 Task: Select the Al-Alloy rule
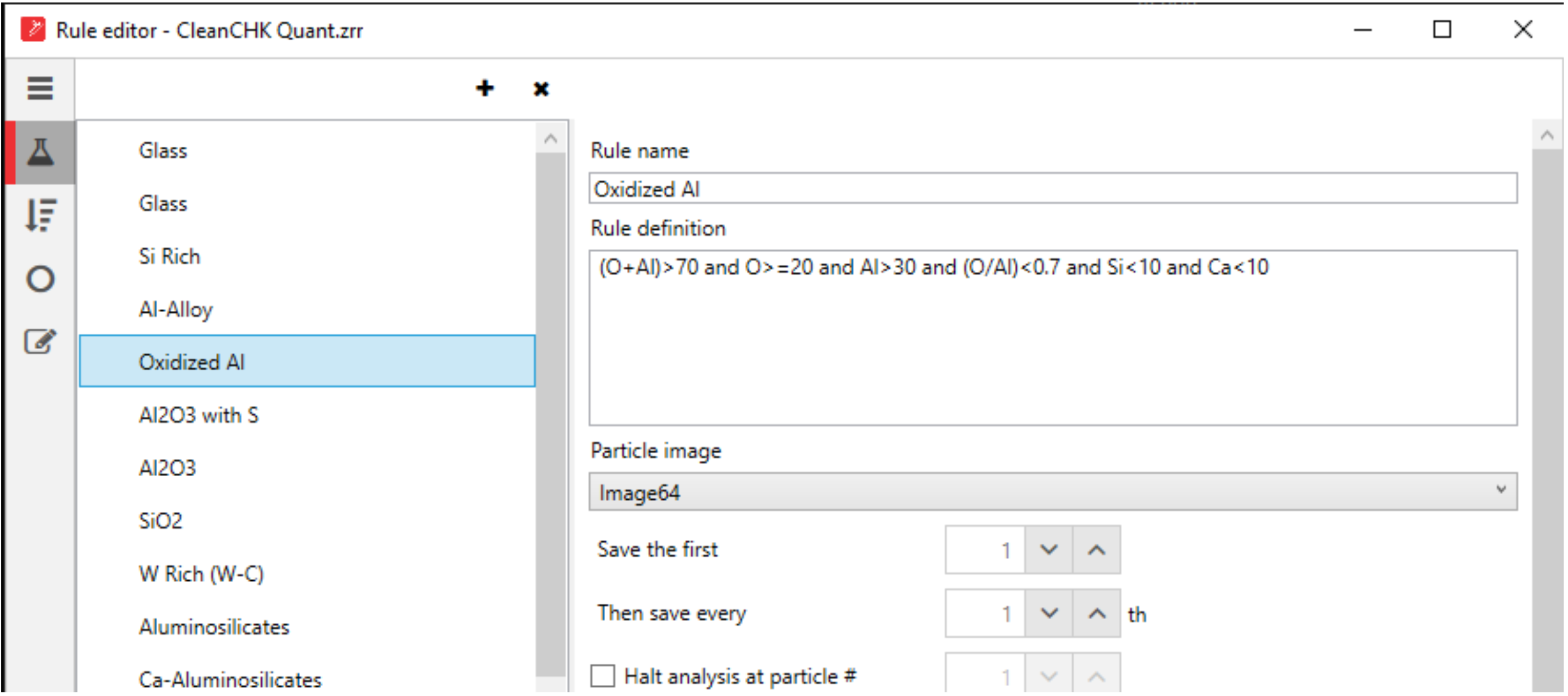307,309
